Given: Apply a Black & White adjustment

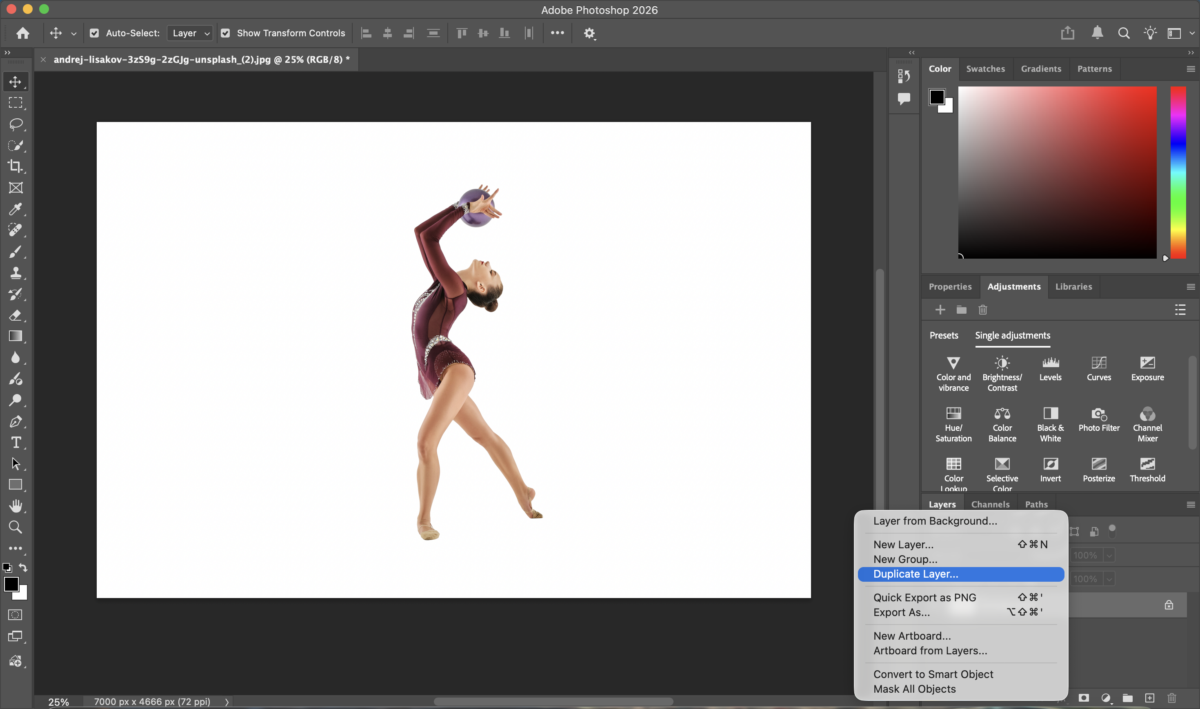Looking at the screenshot, I should point(1050,417).
